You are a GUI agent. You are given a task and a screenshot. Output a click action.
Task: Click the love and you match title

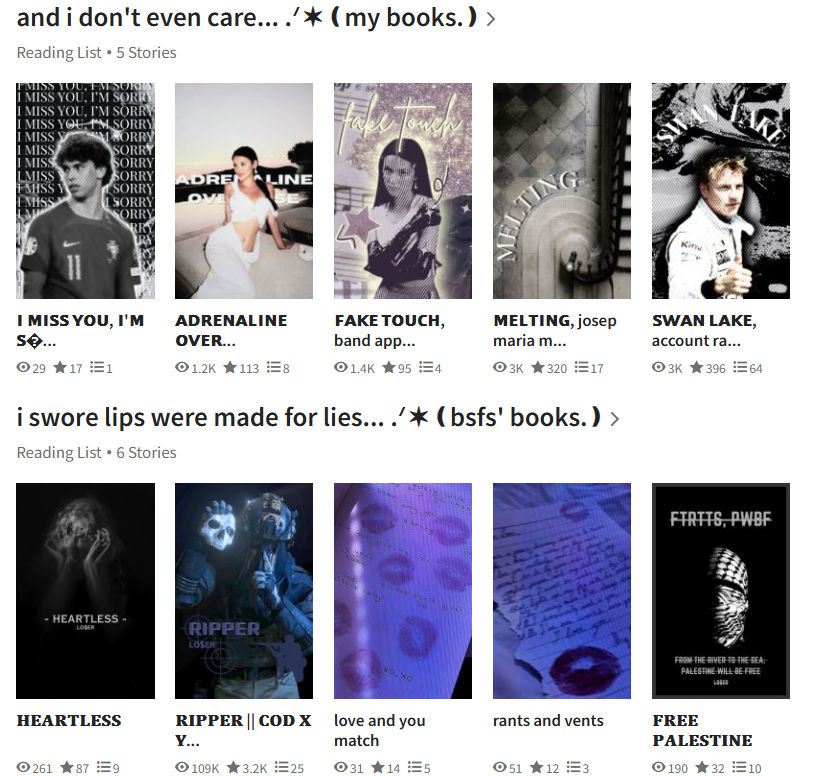point(380,730)
